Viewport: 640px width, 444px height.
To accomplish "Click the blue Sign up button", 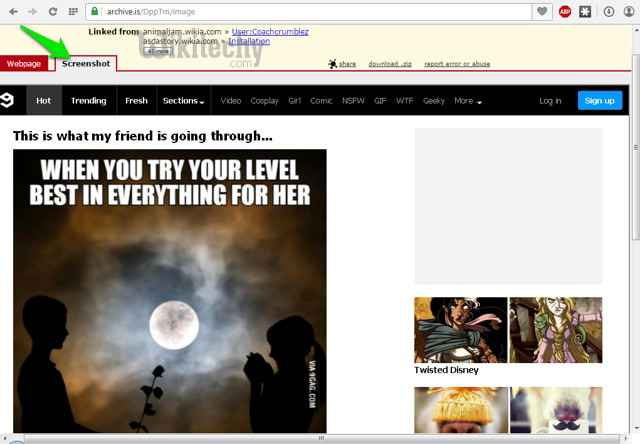I will [600, 100].
